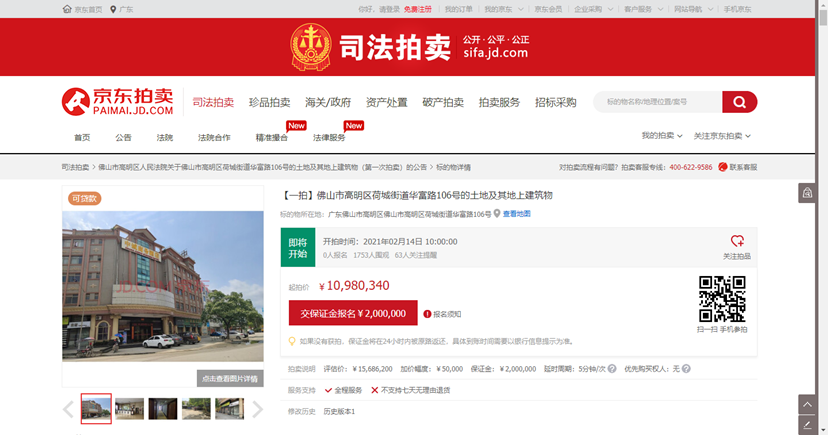Select the fourth thumbnail with trees
This screenshot has height=435, width=828.
196,409
